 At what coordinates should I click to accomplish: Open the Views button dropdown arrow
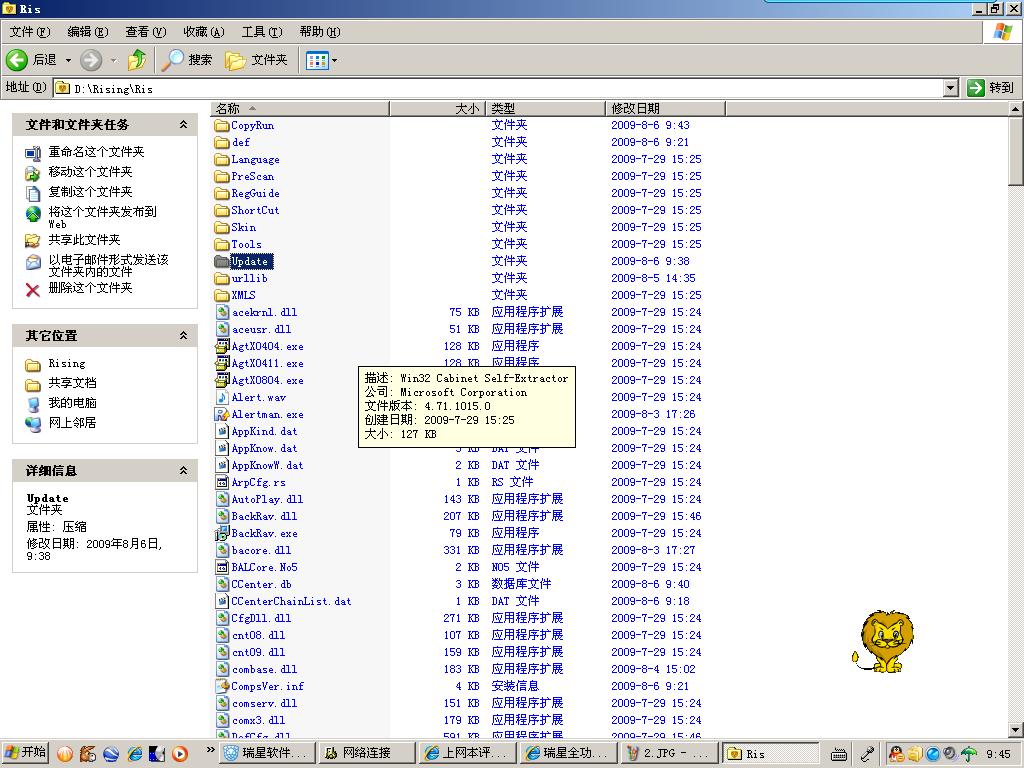point(334,61)
